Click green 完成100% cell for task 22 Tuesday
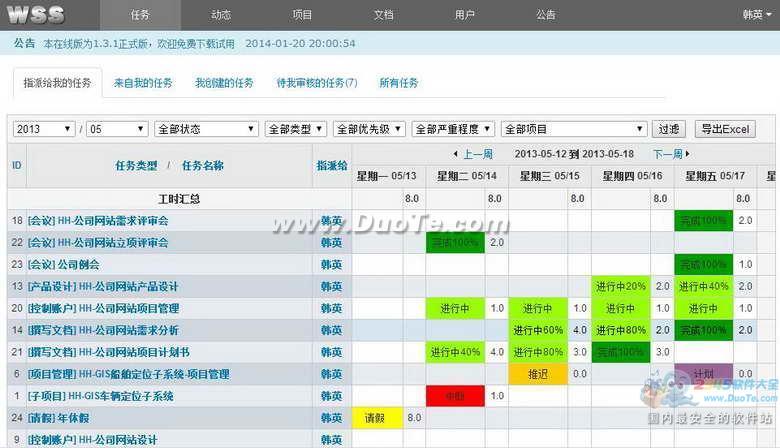 point(455,243)
